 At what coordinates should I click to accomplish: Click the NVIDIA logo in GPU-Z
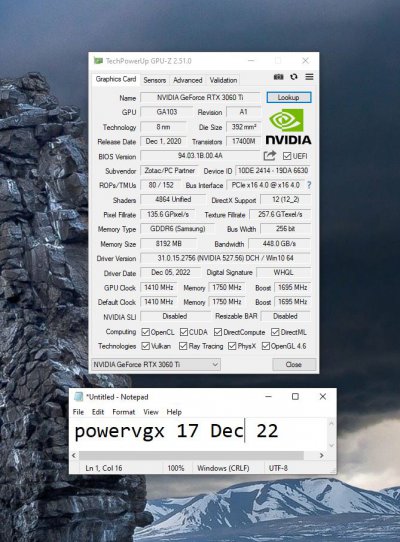[288, 127]
